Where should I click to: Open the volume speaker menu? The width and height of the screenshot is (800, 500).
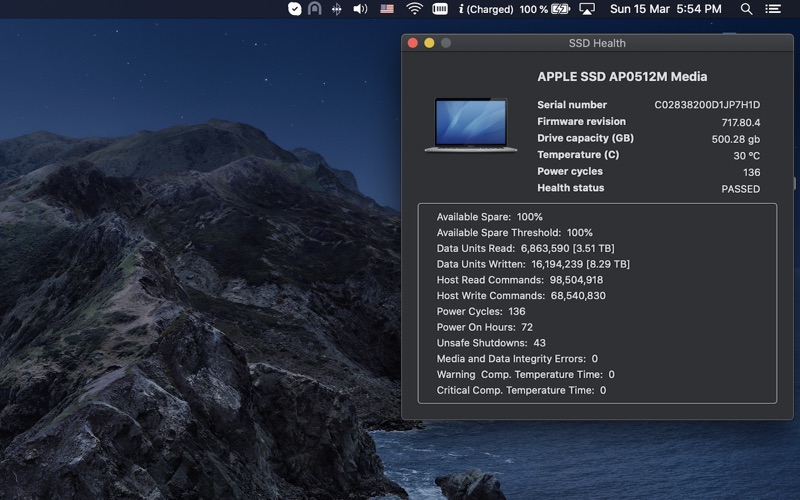[360, 9]
